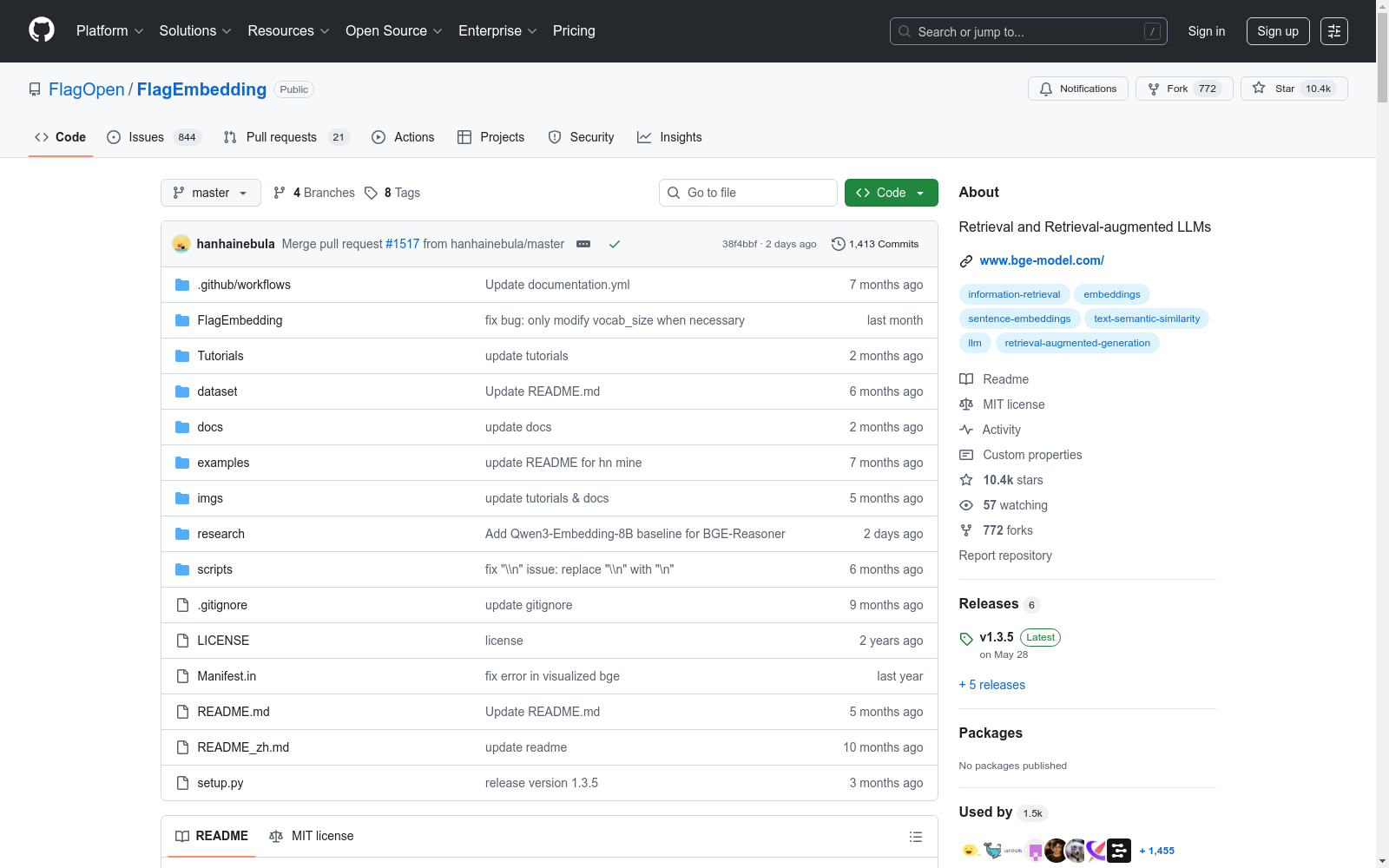This screenshot has width=1389, height=868.
Task: Open the + 1,455 used by link
Action: click(x=1157, y=851)
